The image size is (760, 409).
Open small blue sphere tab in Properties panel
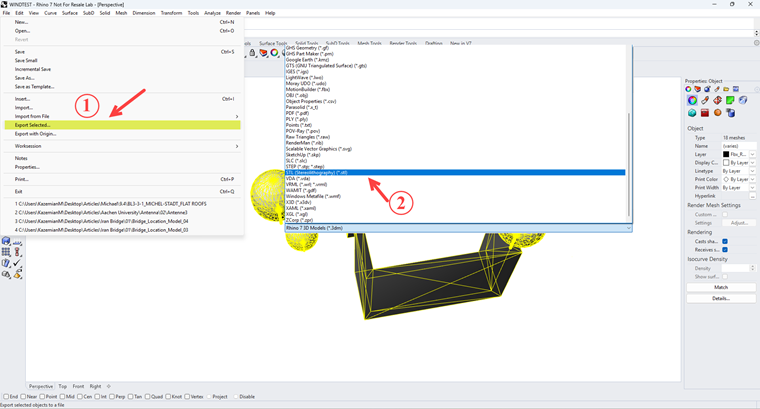(707, 89)
